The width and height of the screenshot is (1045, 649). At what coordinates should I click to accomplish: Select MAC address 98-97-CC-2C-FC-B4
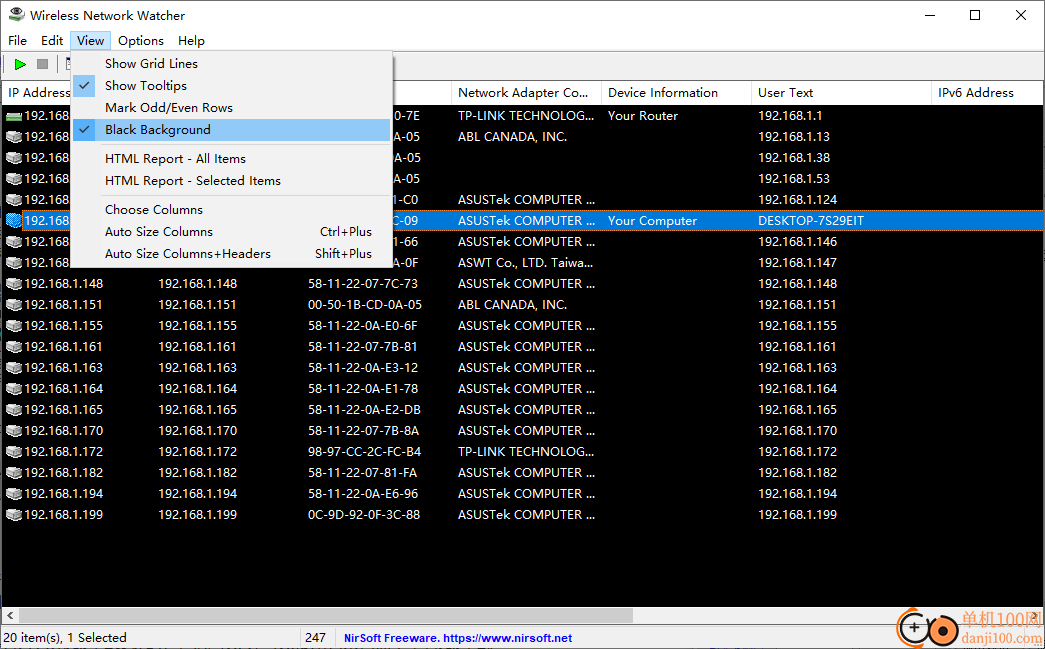(365, 452)
